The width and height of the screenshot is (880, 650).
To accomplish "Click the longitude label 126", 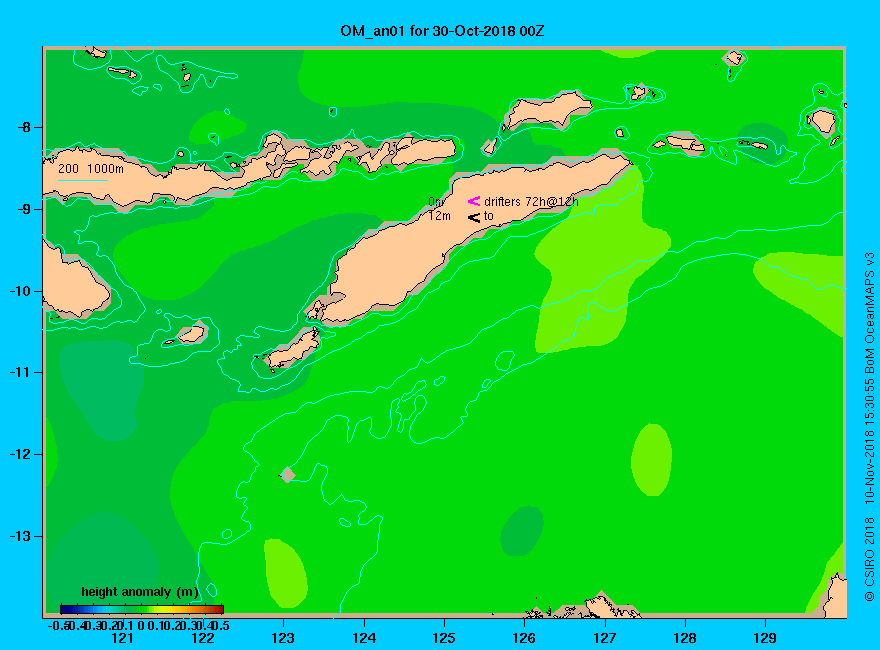I will click(x=524, y=638).
